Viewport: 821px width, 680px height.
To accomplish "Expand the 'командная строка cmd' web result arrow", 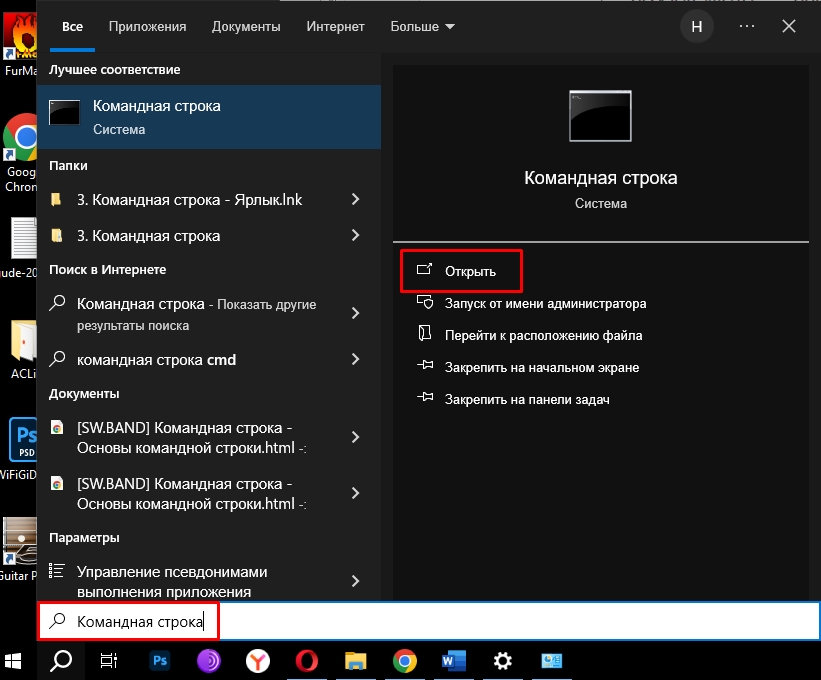I will tap(355, 360).
